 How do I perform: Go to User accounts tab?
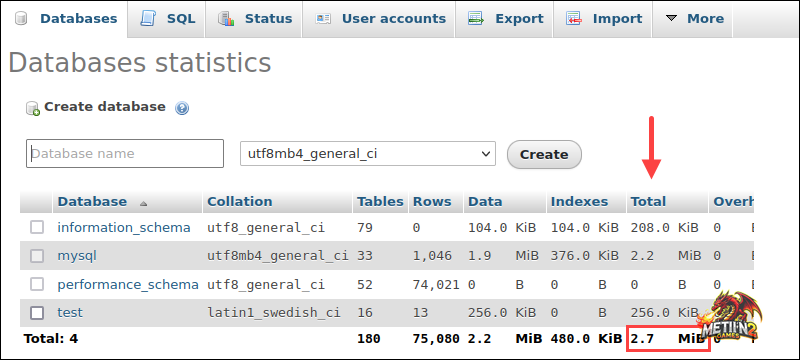(x=379, y=19)
